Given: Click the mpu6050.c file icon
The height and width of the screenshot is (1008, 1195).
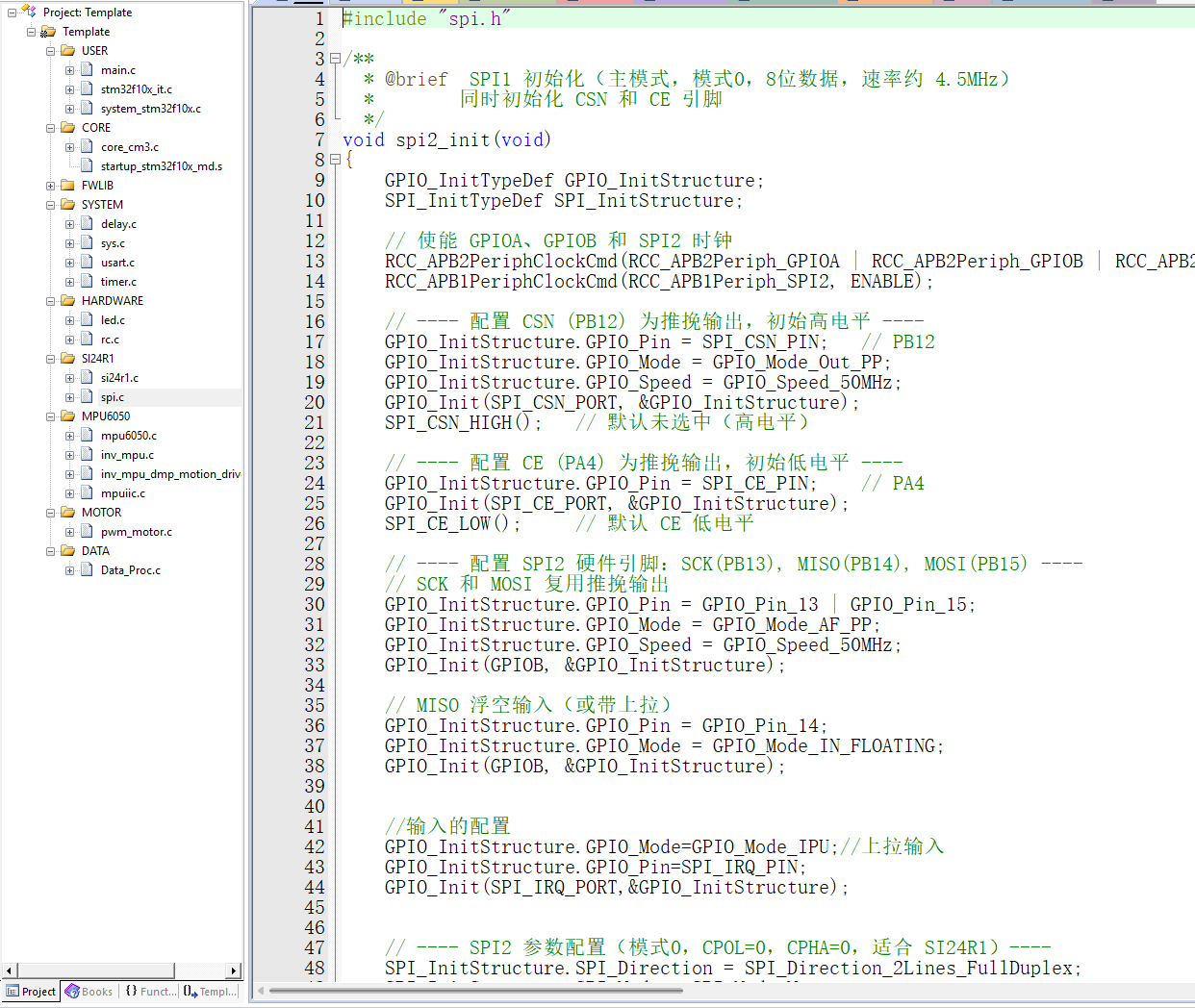Looking at the screenshot, I should click(87, 435).
